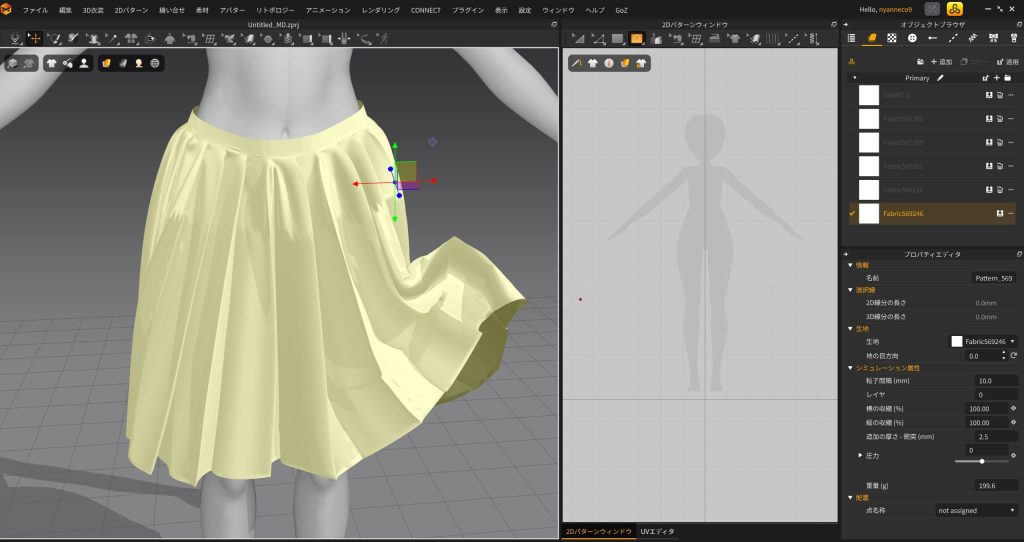Click the globe icon in 3D view toolbar
Image resolution: width=1024 pixels, height=542 pixels.
point(155,62)
